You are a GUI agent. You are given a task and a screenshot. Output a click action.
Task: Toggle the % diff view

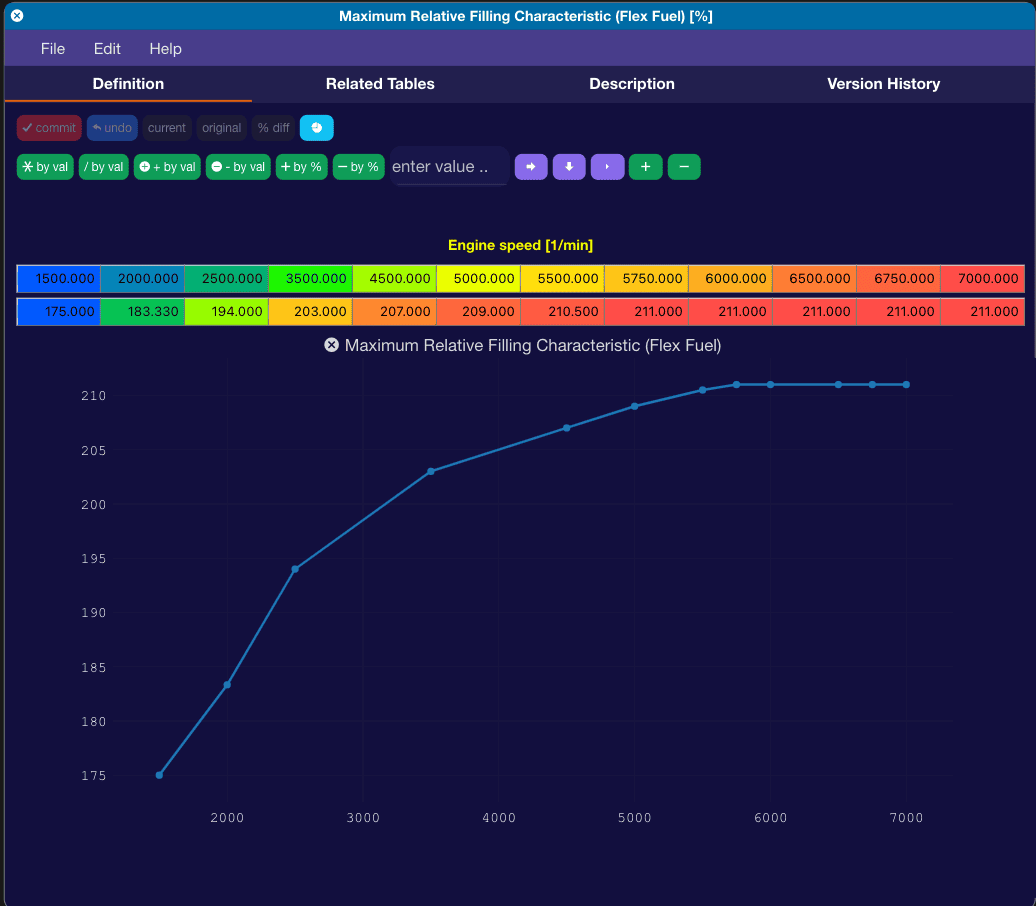pyautogui.click(x=274, y=128)
